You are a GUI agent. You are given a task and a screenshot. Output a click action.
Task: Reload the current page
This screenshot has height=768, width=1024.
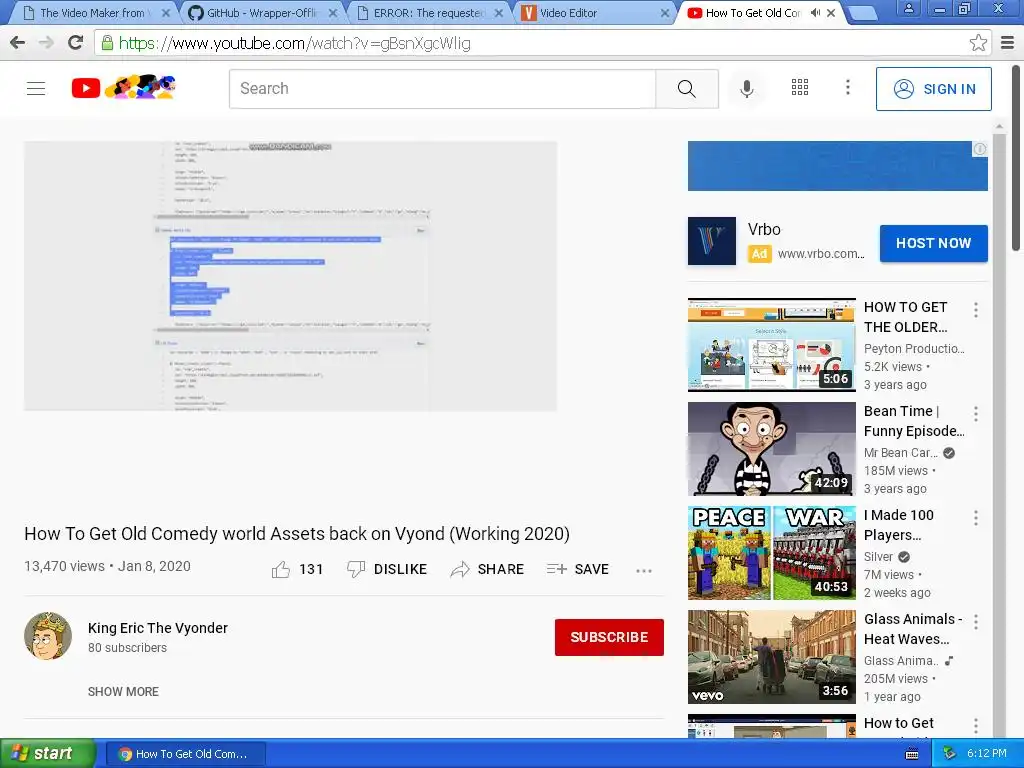click(76, 42)
